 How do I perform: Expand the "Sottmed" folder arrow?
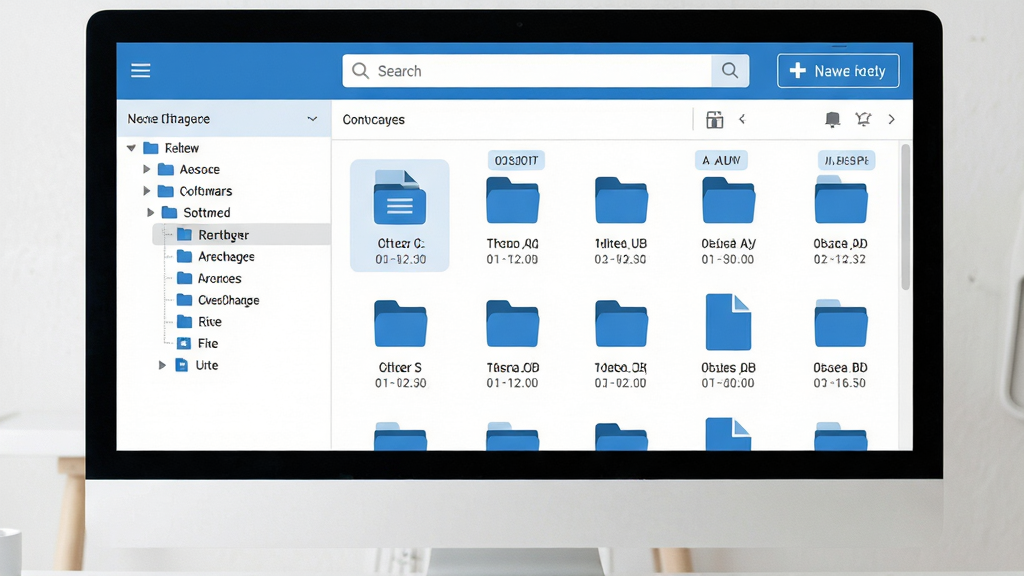pyautogui.click(x=150, y=212)
